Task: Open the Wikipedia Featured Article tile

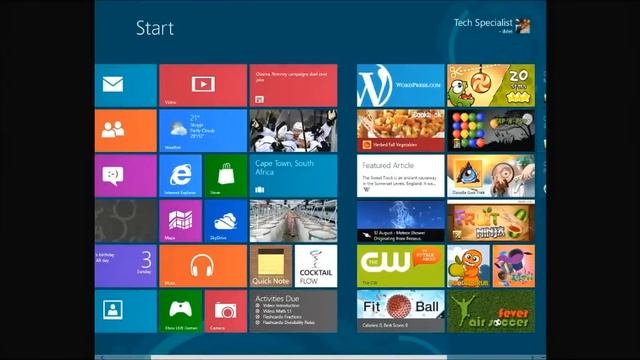Action: click(x=401, y=176)
